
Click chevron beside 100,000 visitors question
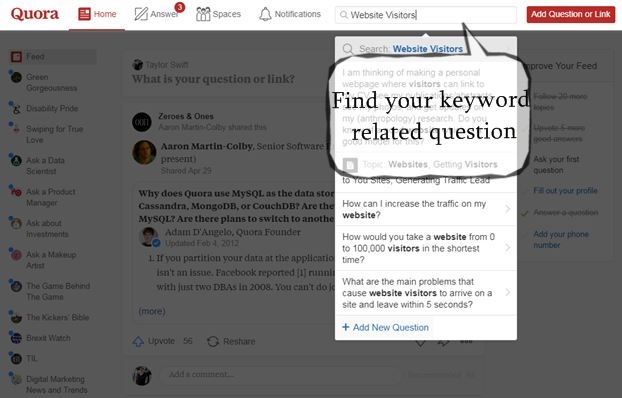pos(508,248)
